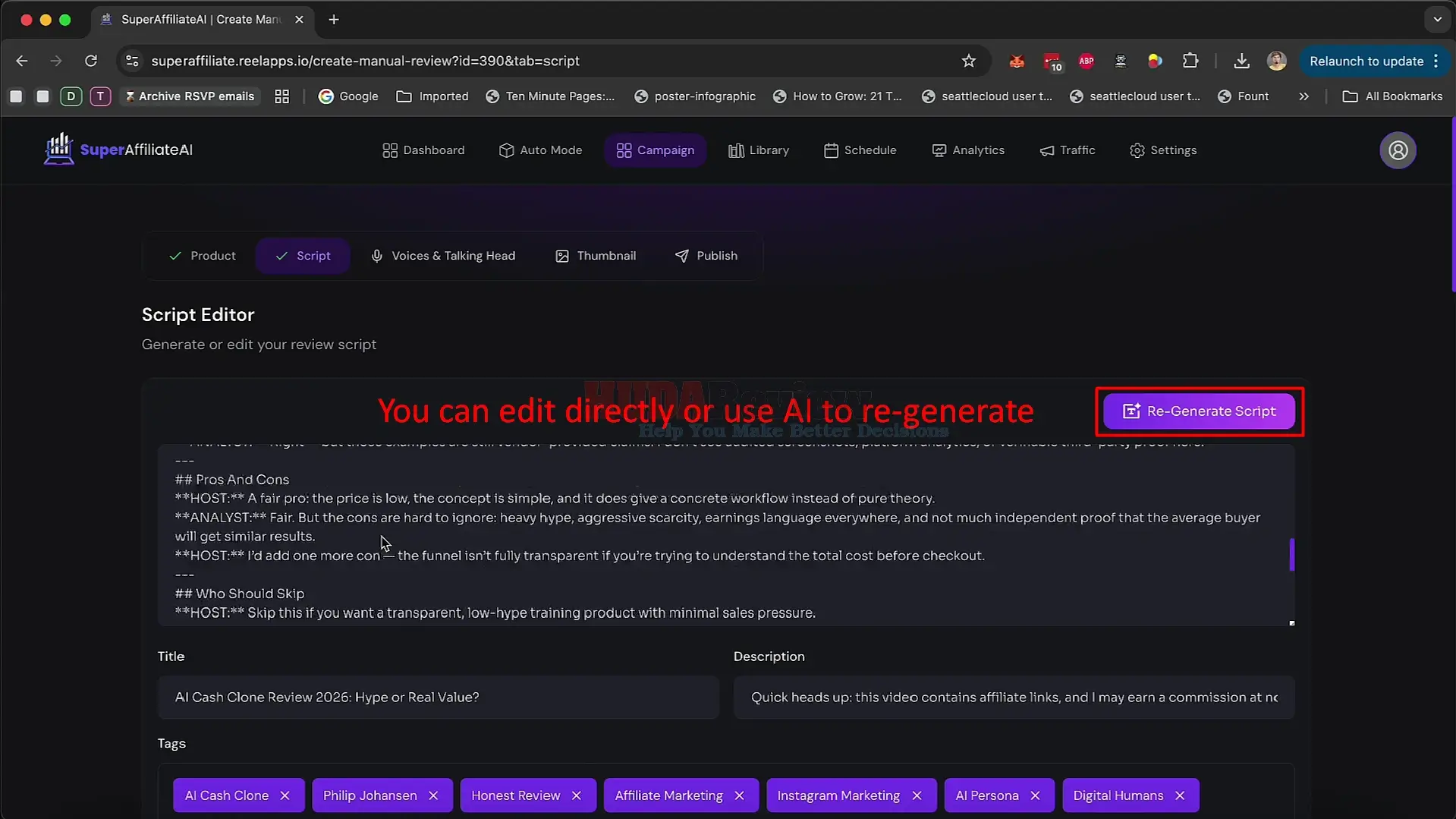Remove the Philip Johansen tag

[433, 795]
